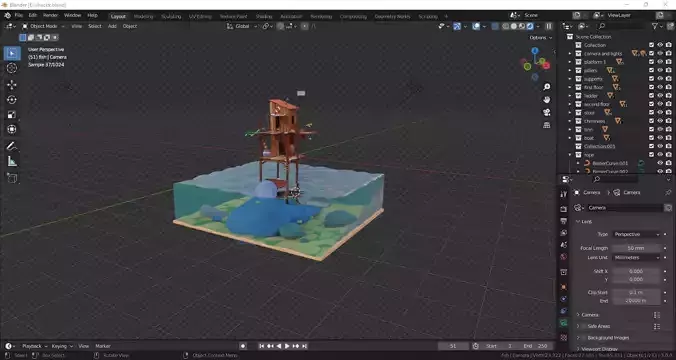
Task: Click the Shift X value field
Action: tap(636, 272)
